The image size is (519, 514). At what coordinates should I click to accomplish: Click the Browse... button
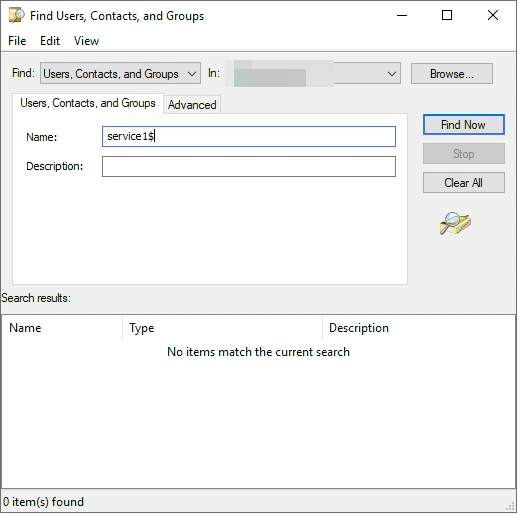point(452,73)
